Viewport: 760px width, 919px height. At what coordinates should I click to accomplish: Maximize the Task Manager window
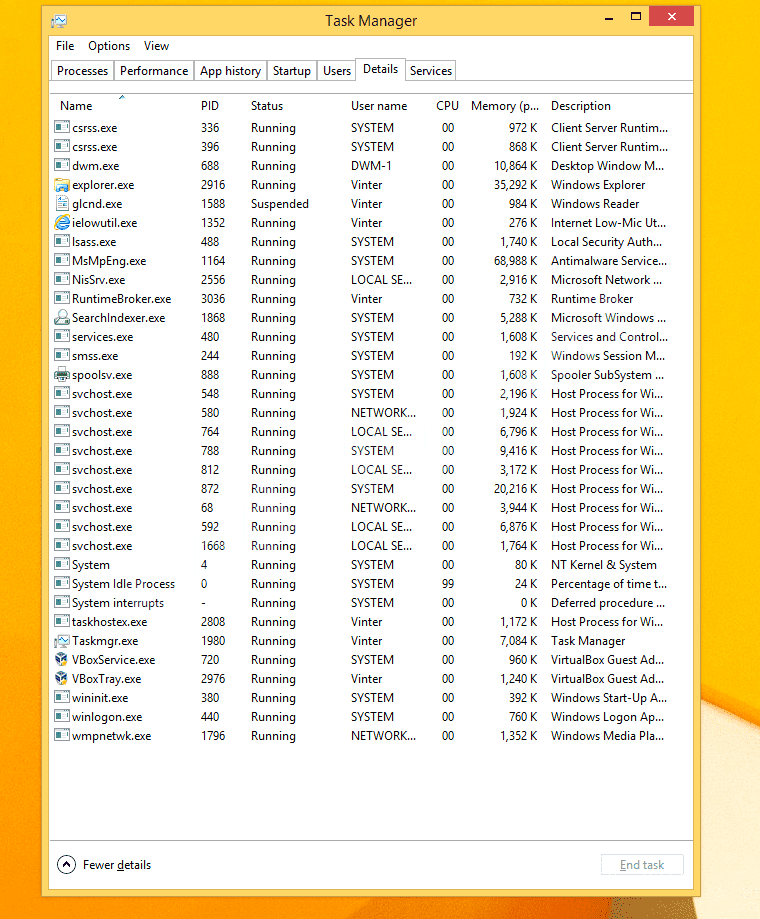(636, 16)
